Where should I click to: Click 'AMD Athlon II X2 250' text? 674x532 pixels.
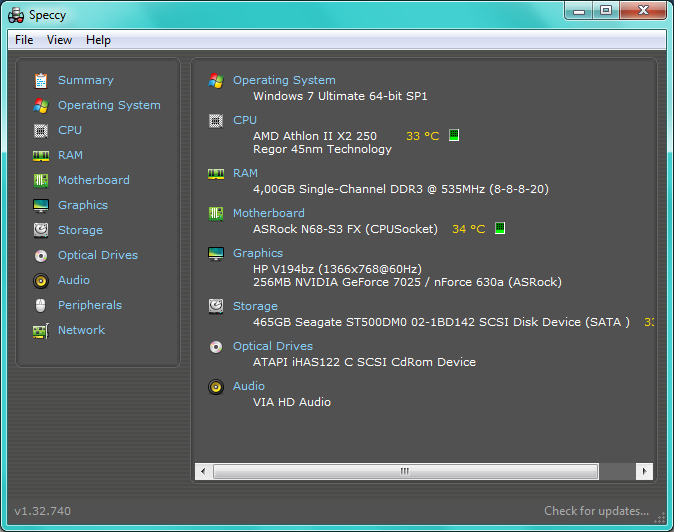pyautogui.click(x=315, y=136)
